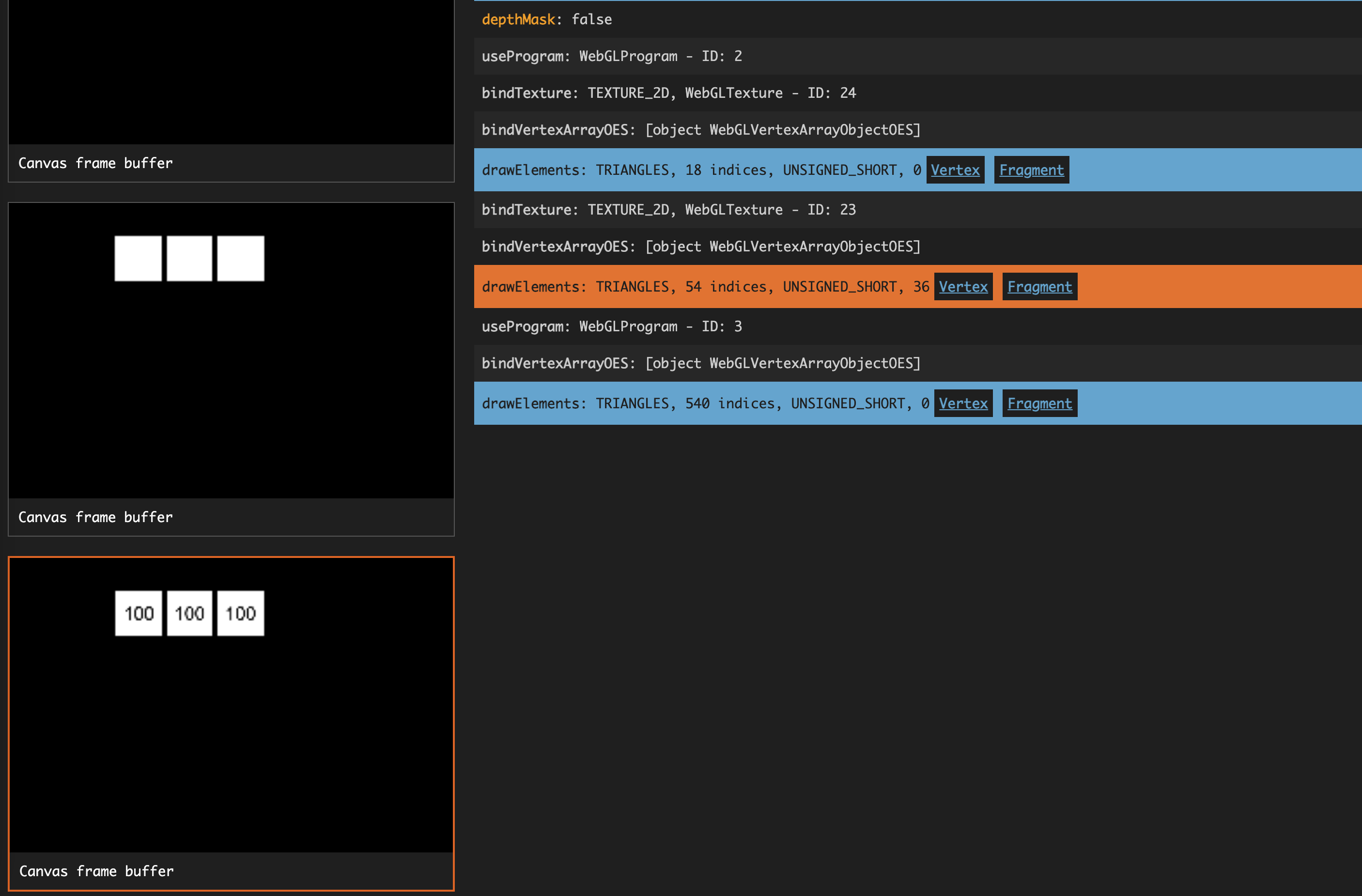Open Vertex shader for 540 indices draw call
The height and width of the screenshot is (896, 1362).
tap(962, 403)
